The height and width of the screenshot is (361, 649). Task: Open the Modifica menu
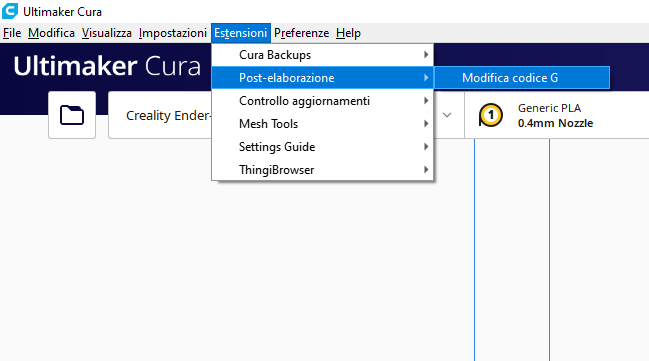(x=51, y=33)
